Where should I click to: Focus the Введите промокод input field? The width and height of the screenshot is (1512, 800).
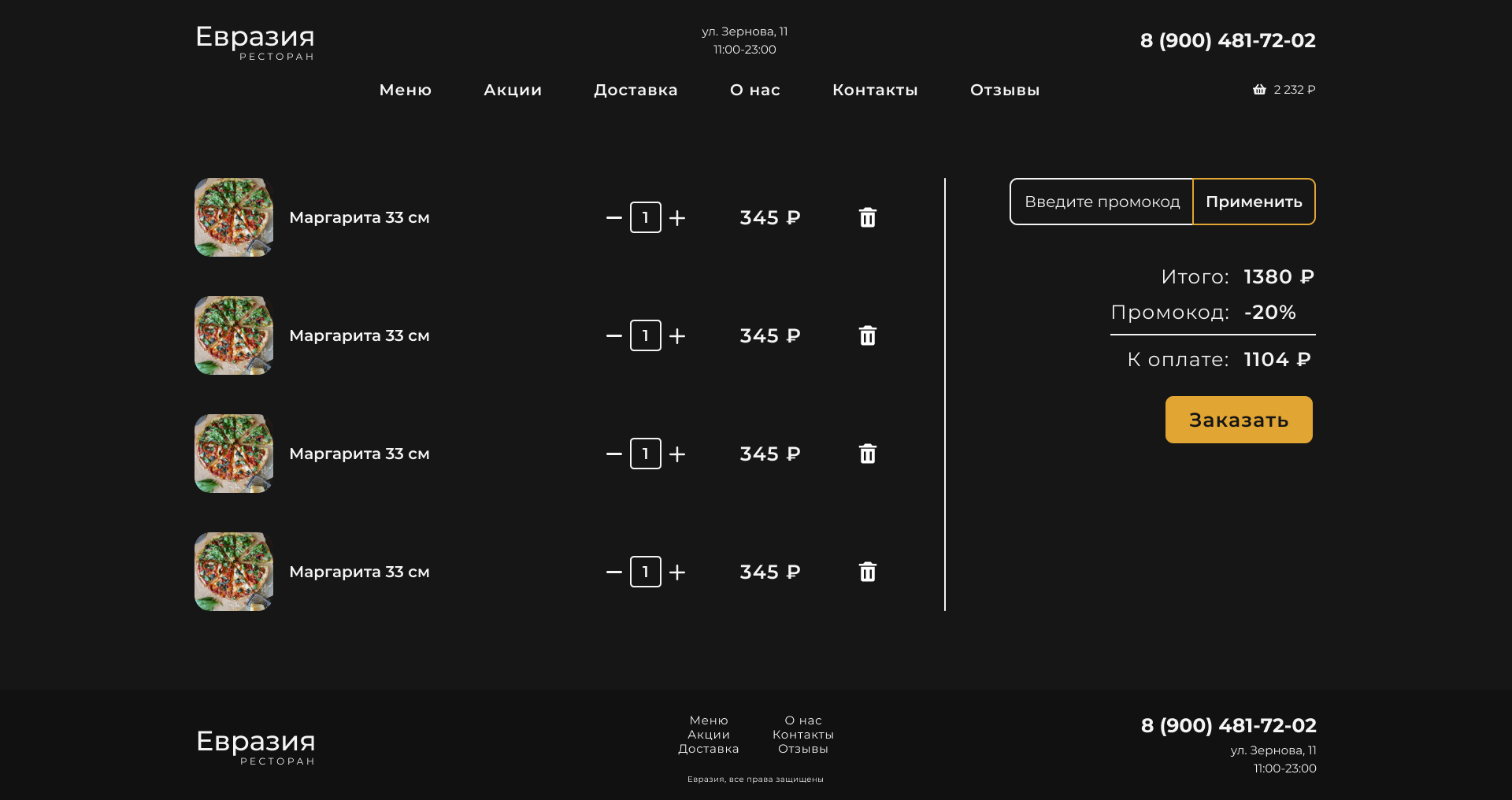click(1102, 202)
